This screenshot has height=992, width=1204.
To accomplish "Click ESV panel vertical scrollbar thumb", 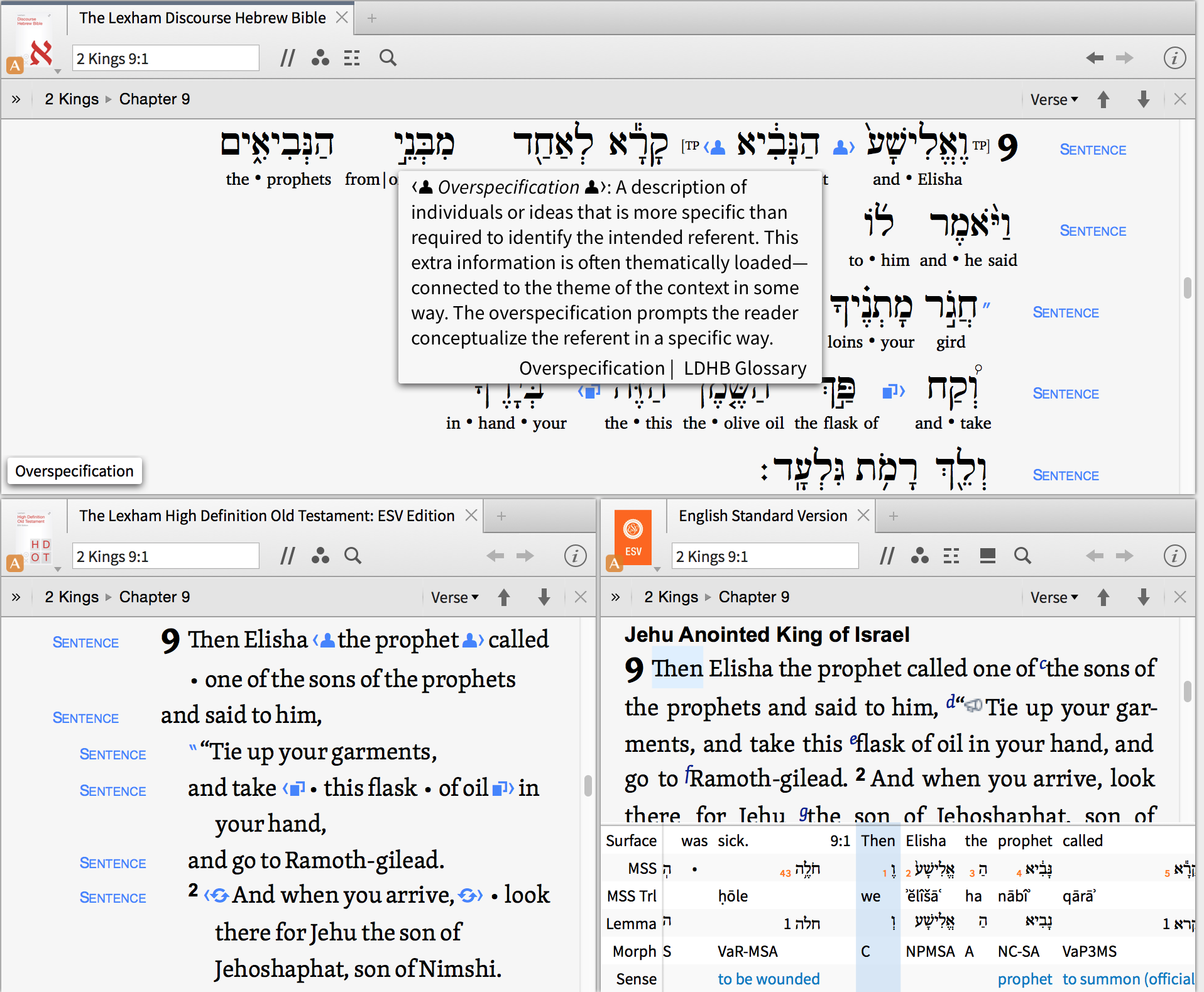I will [1187, 692].
